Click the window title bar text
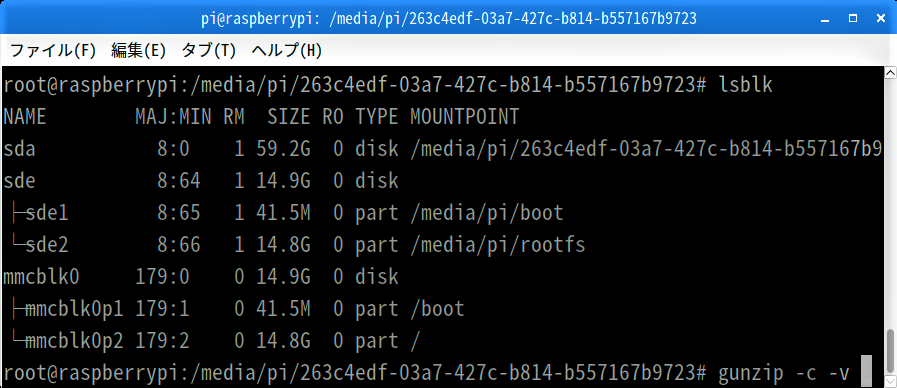 click(448, 19)
